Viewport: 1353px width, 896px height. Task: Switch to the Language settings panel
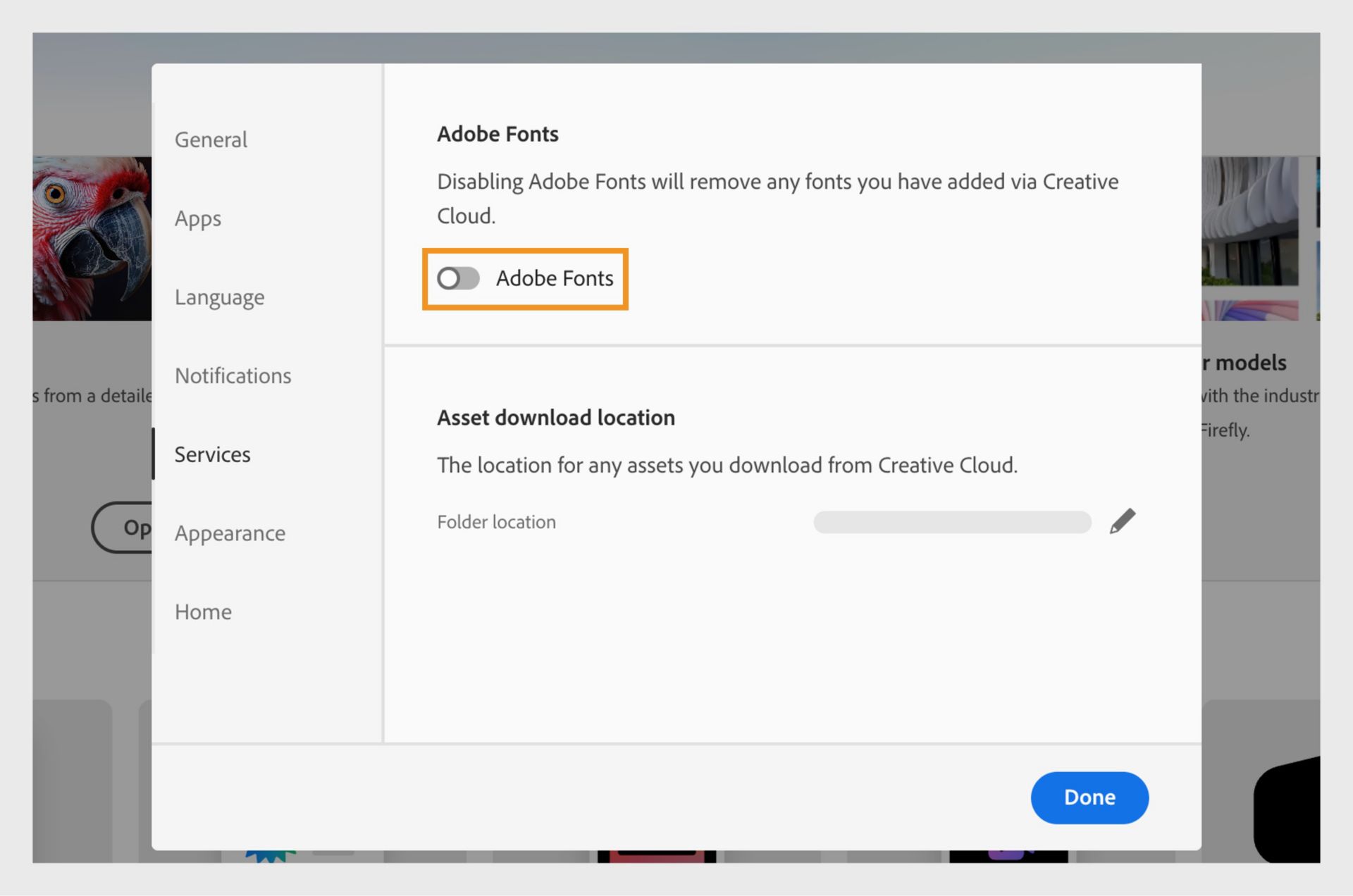click(x=219, y=297)
